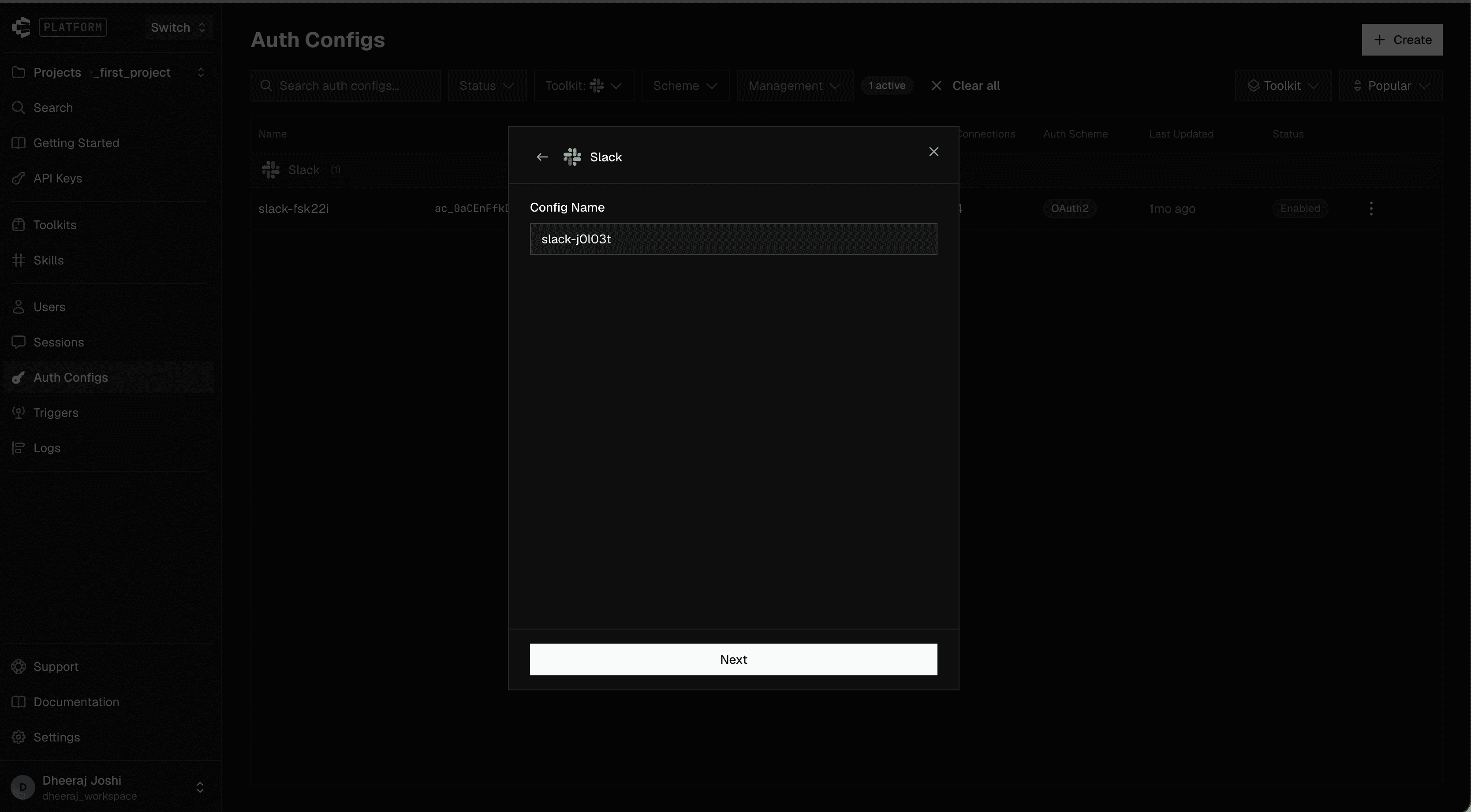Expand the Projects first_project selector

pos(108,73)
